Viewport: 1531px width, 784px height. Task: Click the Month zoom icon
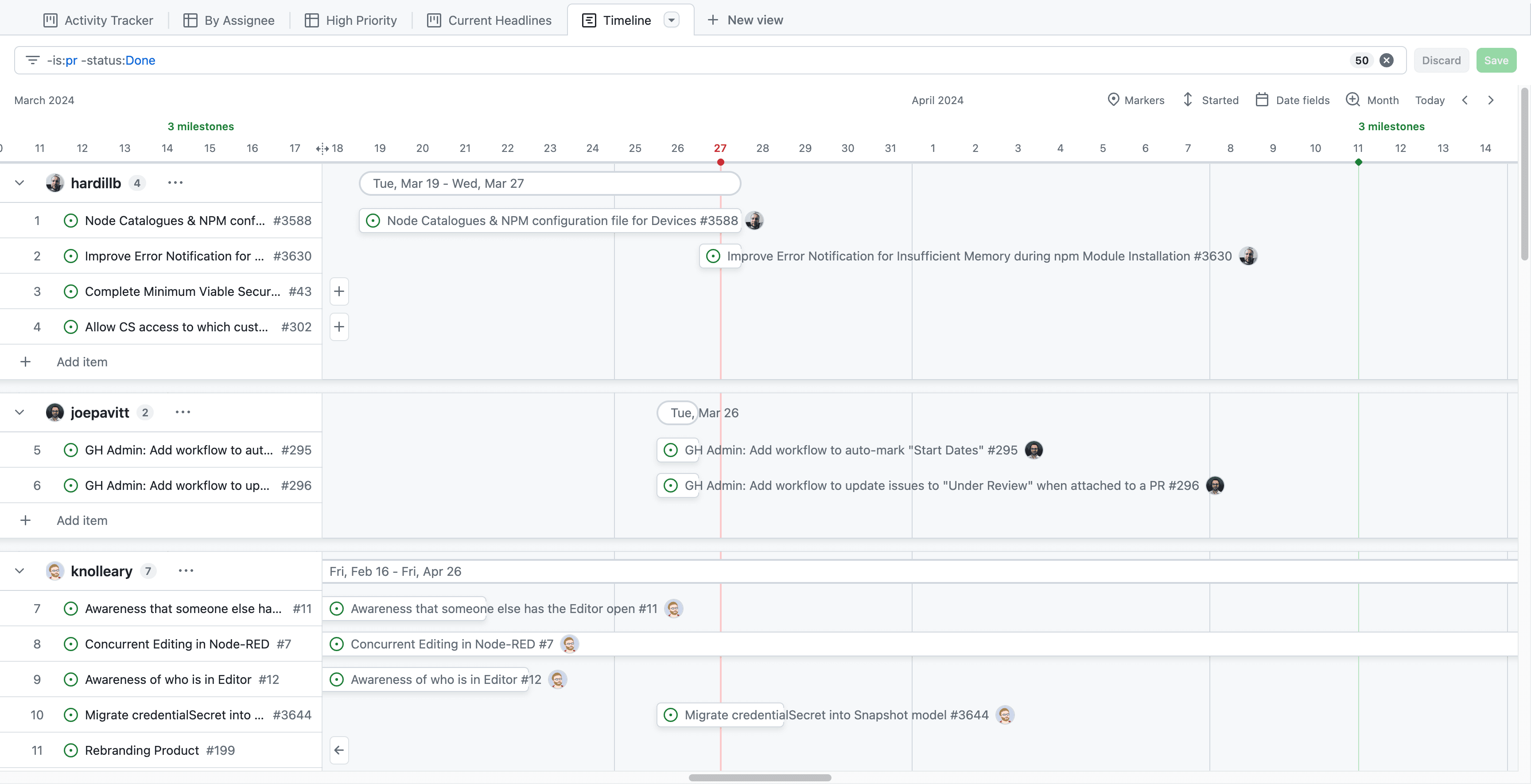(x=1354, y=100)
